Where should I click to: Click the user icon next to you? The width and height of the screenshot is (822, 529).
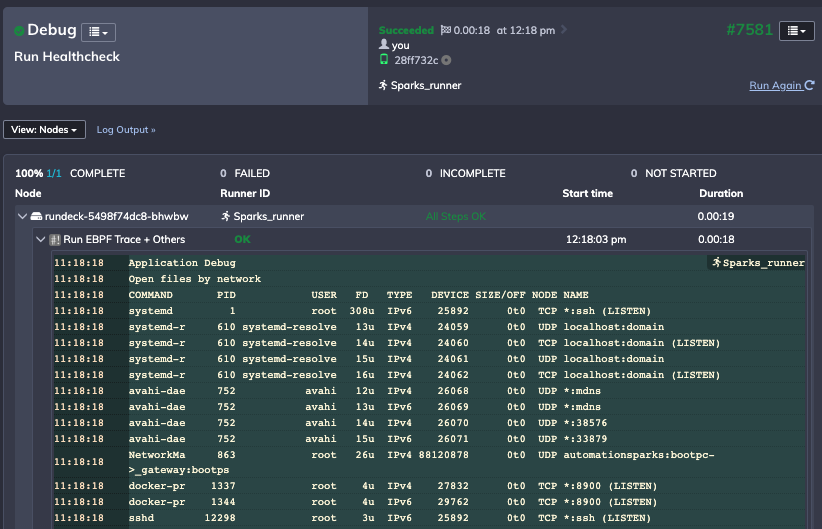384,45
